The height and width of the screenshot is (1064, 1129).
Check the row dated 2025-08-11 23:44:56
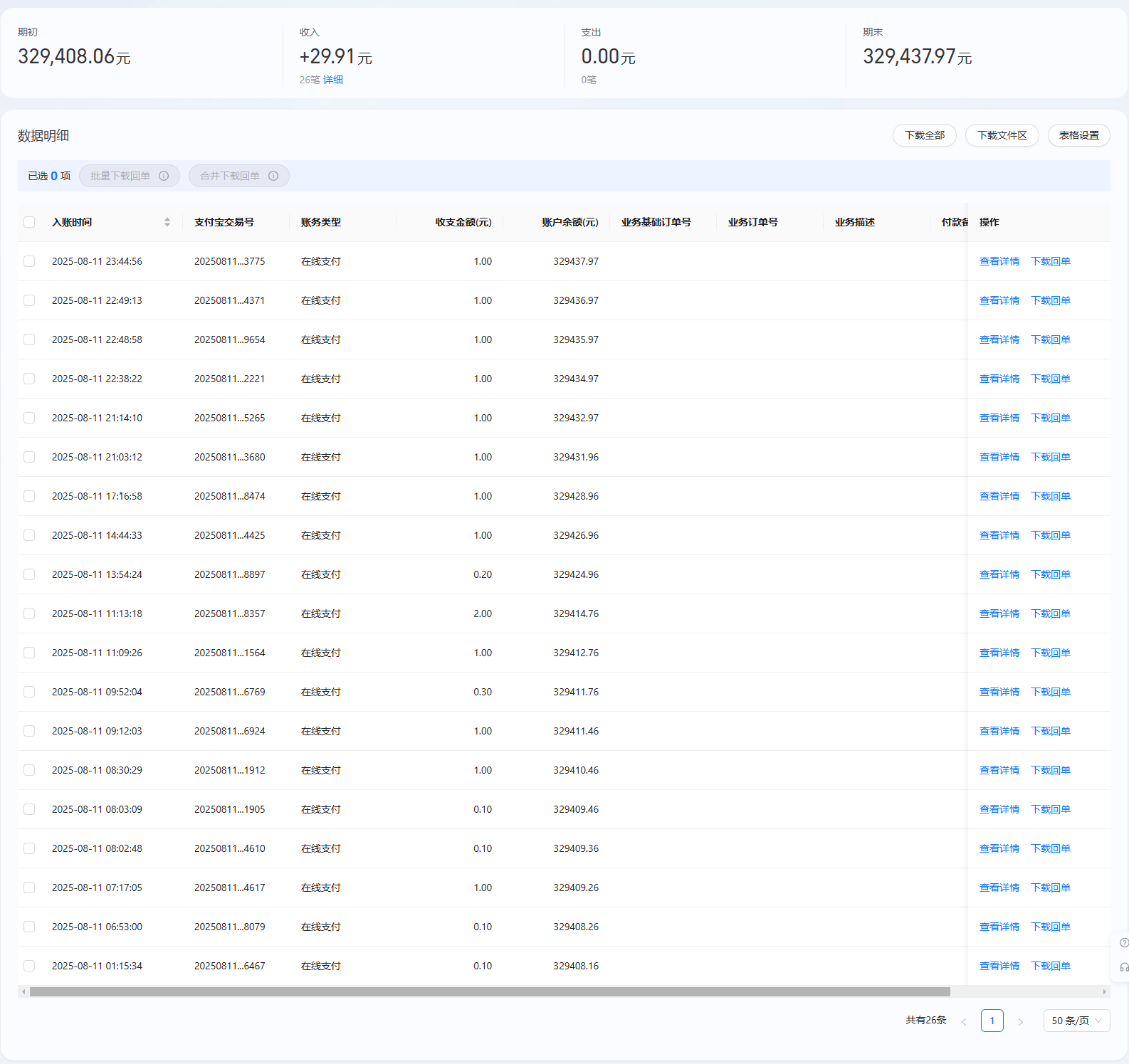[x=29, y=261]
